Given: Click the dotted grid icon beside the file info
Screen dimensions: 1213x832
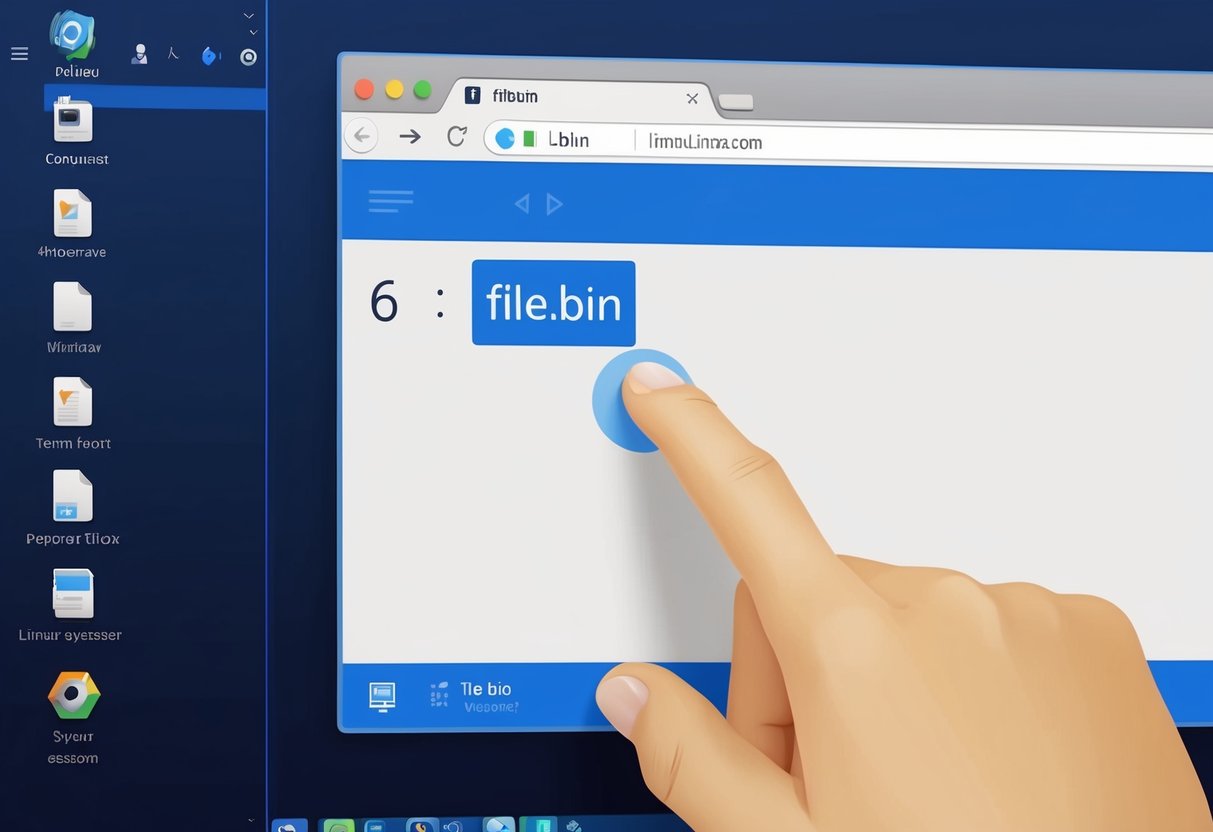Looking at the screenshot, I should [x=438, y=694].
